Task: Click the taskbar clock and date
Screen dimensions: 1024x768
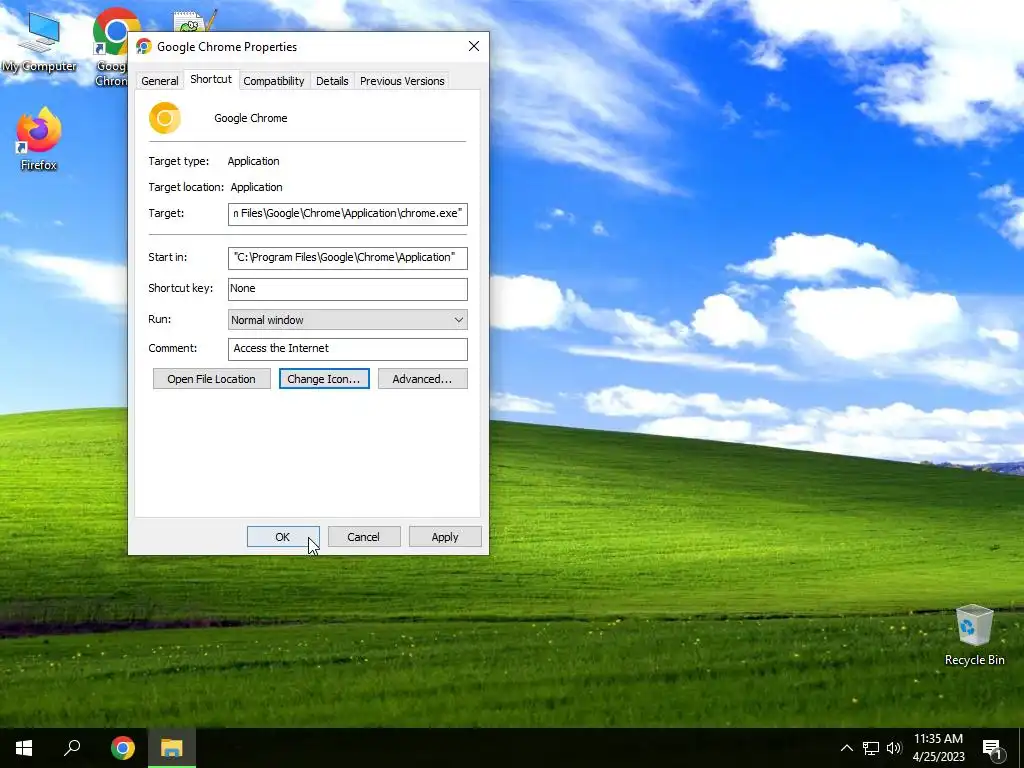Action: [x=938, y=748]
